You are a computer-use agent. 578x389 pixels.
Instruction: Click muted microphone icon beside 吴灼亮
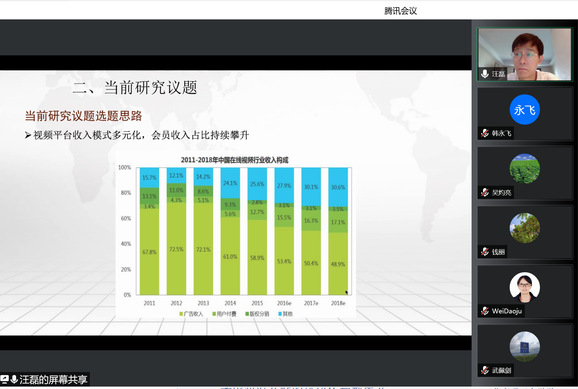pyautogui.click(x=485, y=192)
